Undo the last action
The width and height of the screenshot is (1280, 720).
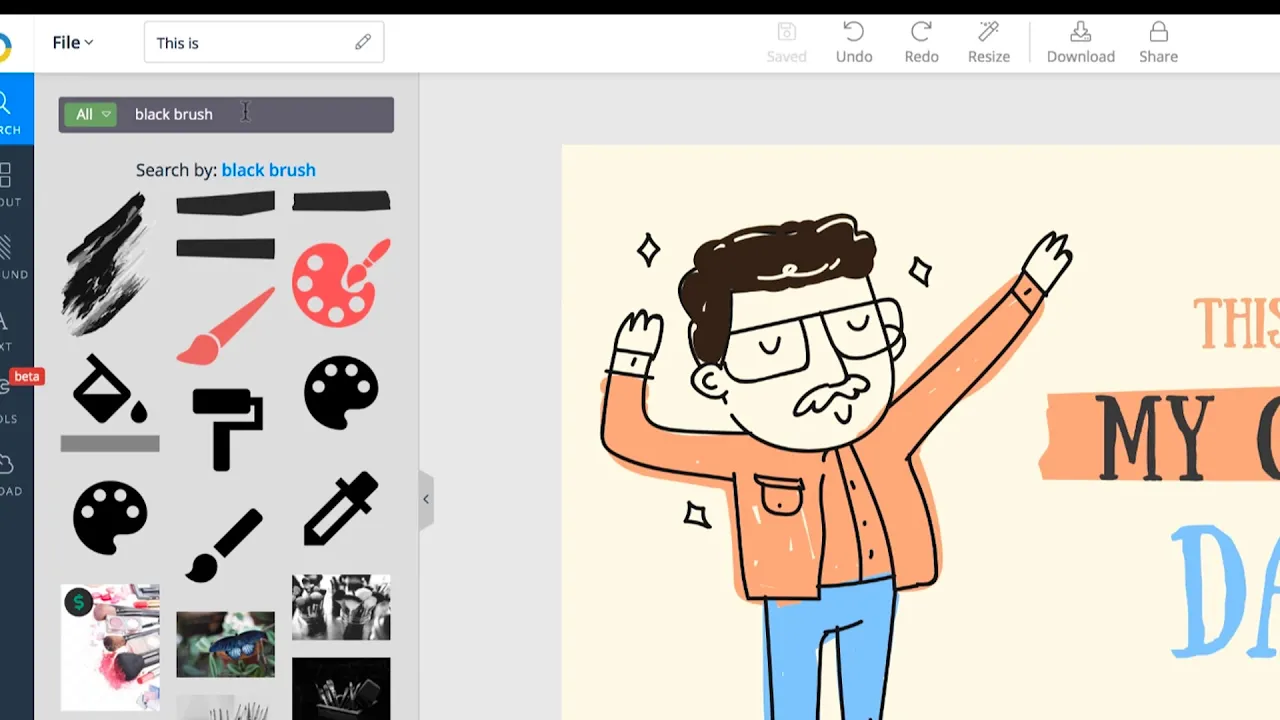[854, 43]
